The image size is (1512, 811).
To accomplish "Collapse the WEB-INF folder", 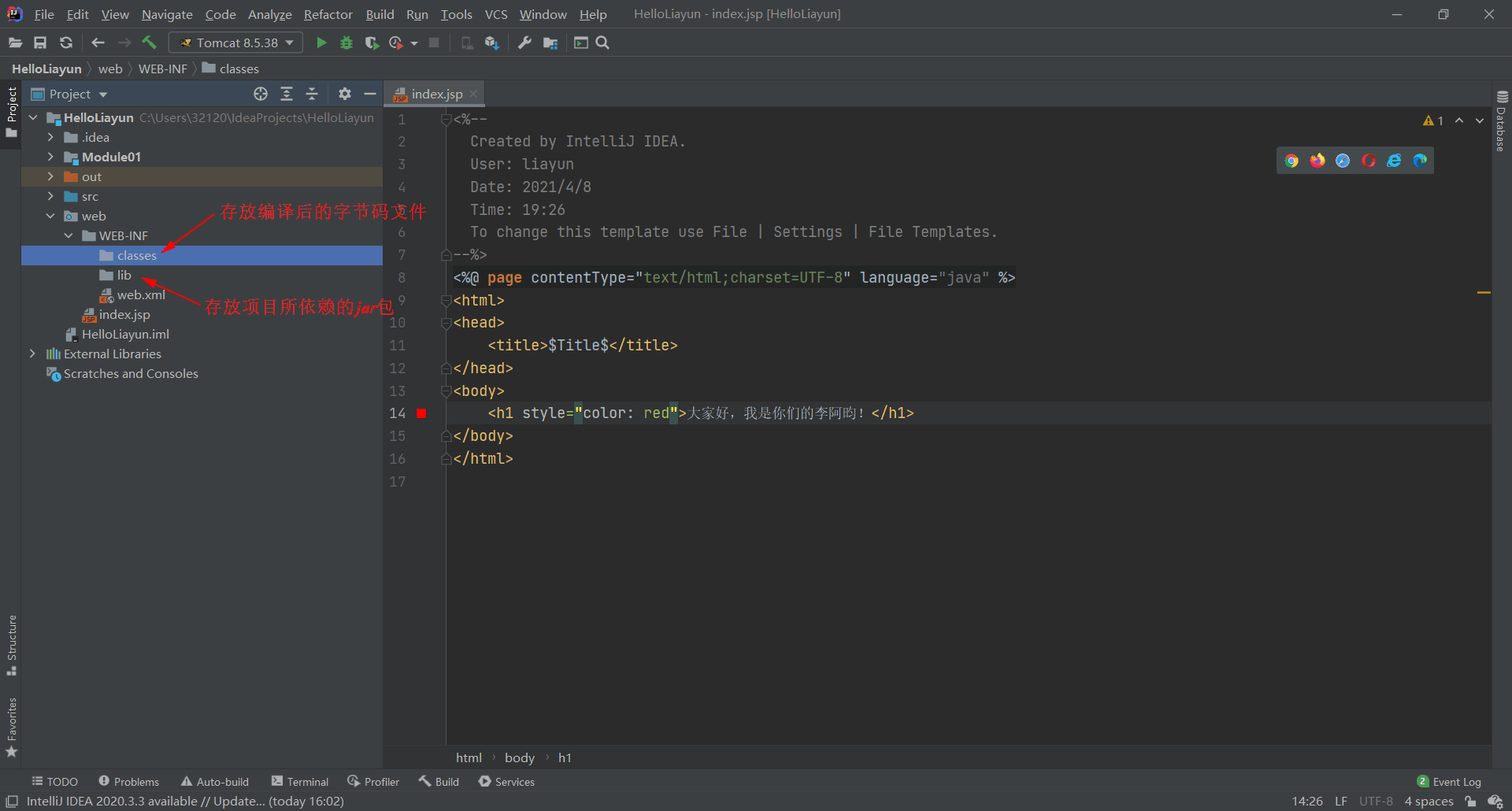I will coord(69,235).
